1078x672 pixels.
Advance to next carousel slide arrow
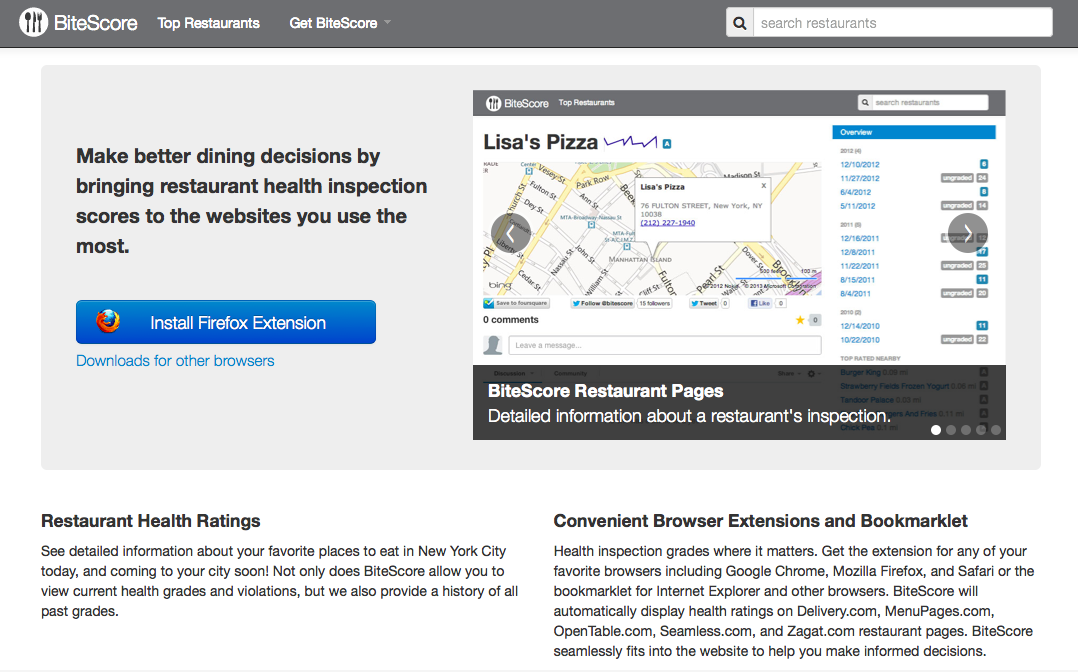coord(967,233)
